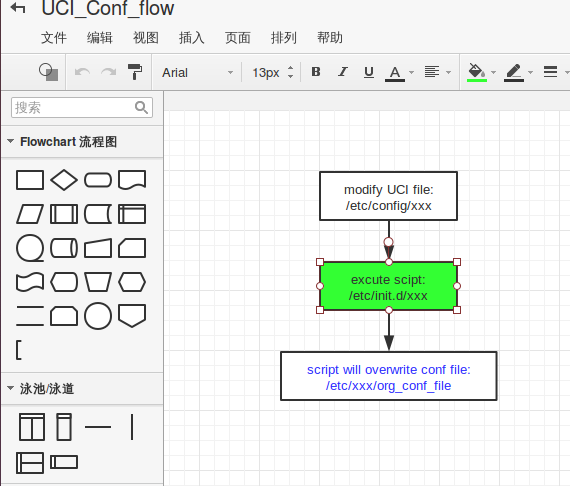Screen dimensions: 570x486
Task: Open the 编辑 menu
Action: 100,38
